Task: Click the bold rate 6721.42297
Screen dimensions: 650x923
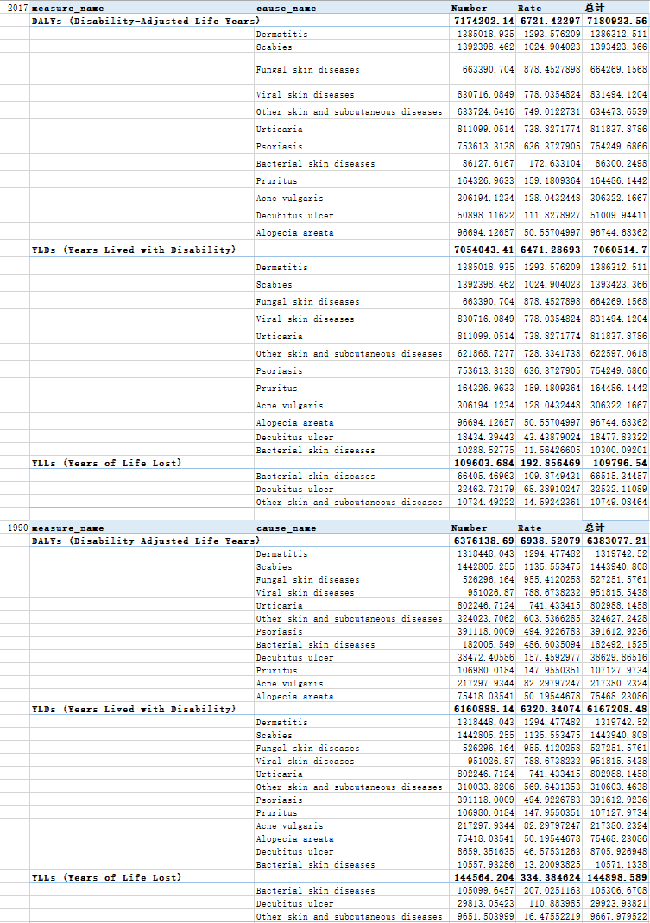Action: coord(550,21)
